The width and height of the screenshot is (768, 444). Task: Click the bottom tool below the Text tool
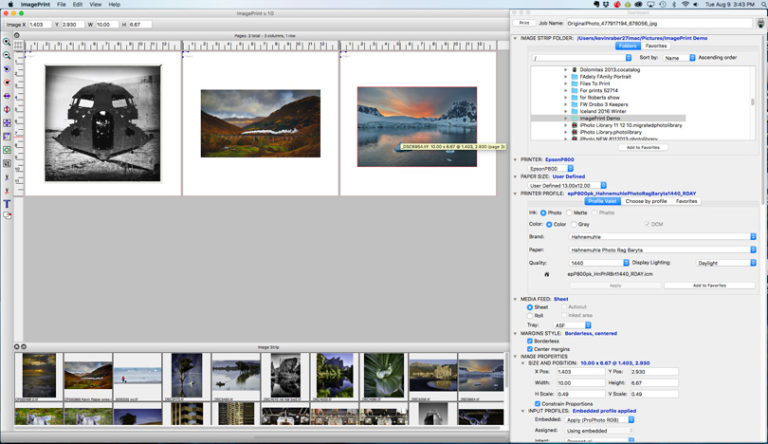(7, 216)
